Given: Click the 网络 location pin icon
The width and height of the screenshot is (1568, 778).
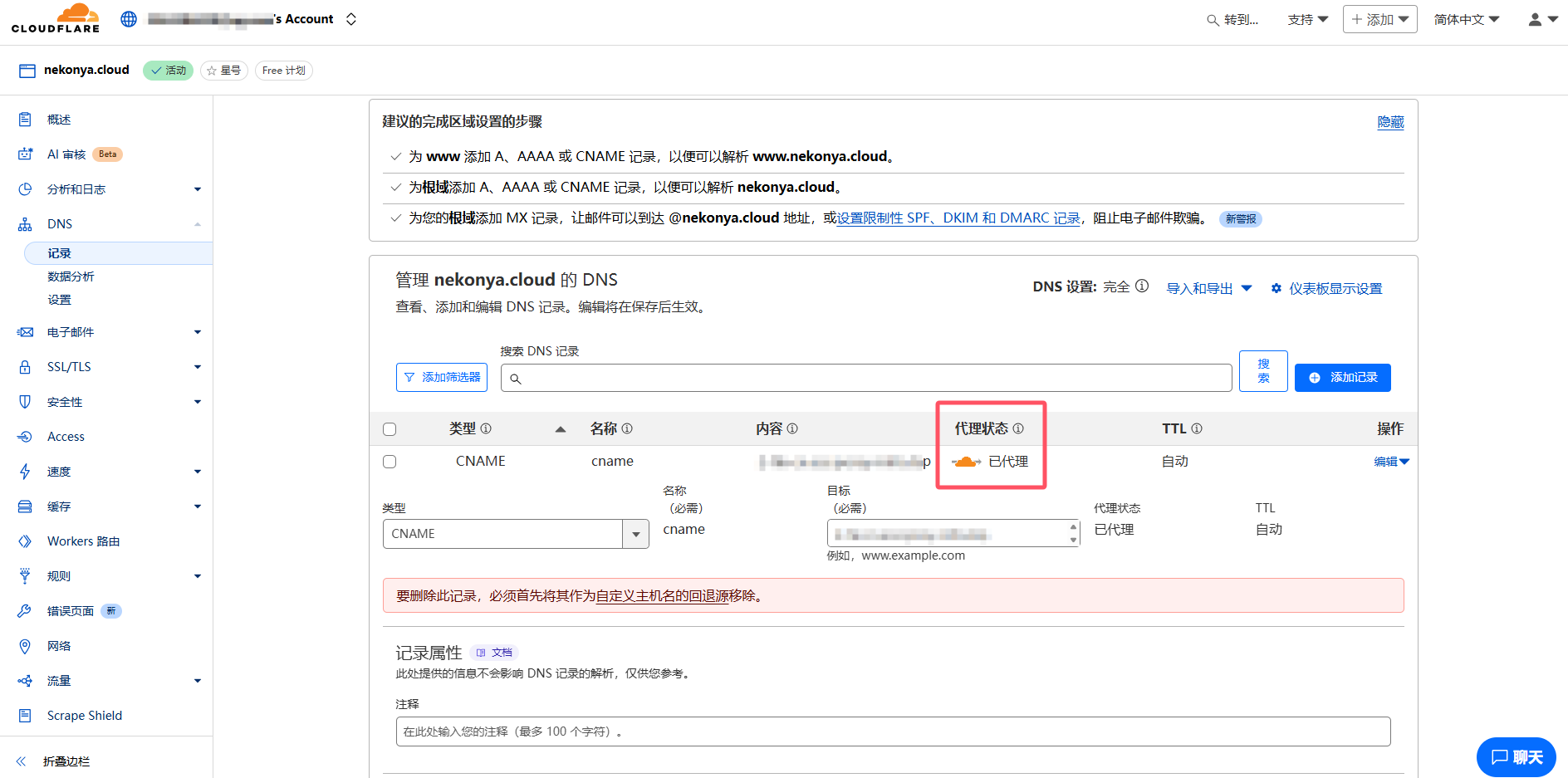Looking at the screenshot, I should coord(25,646).
